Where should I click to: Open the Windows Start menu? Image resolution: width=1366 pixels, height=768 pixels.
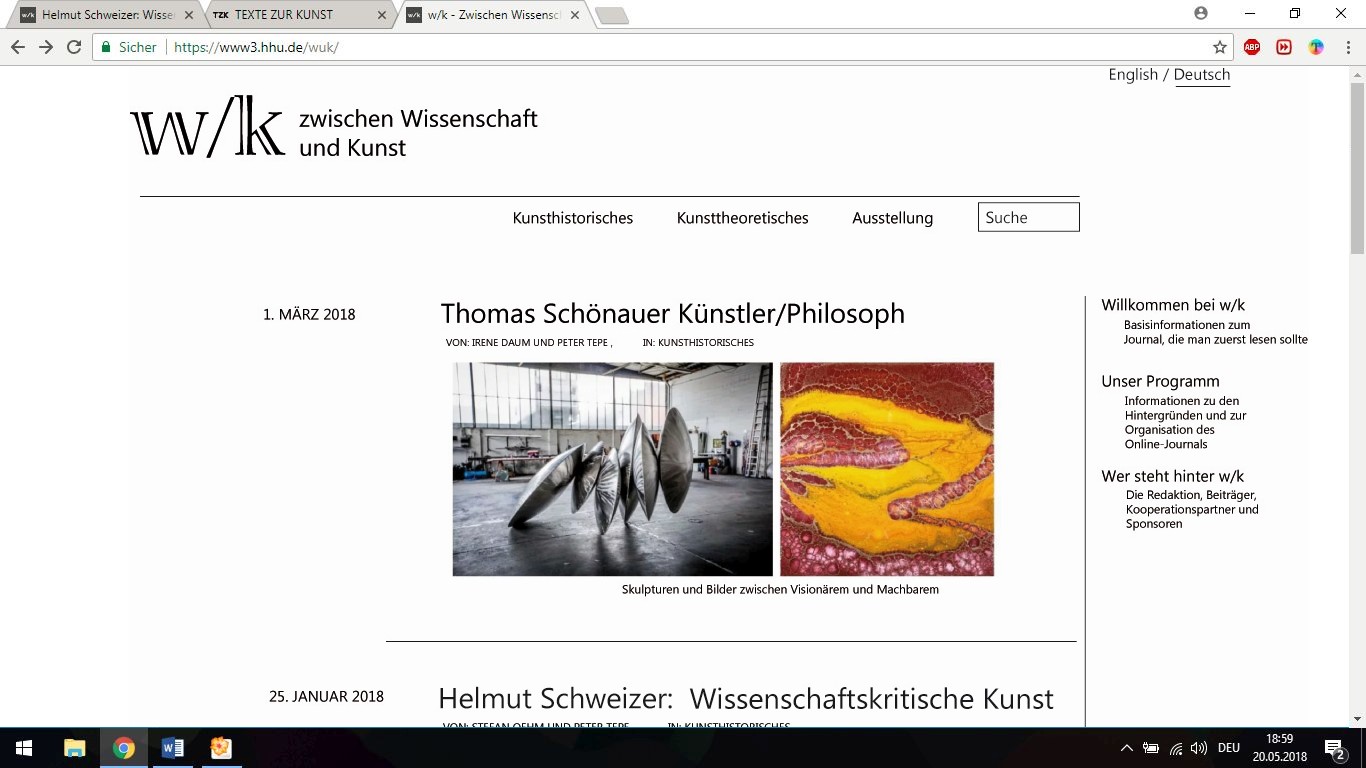24,748
